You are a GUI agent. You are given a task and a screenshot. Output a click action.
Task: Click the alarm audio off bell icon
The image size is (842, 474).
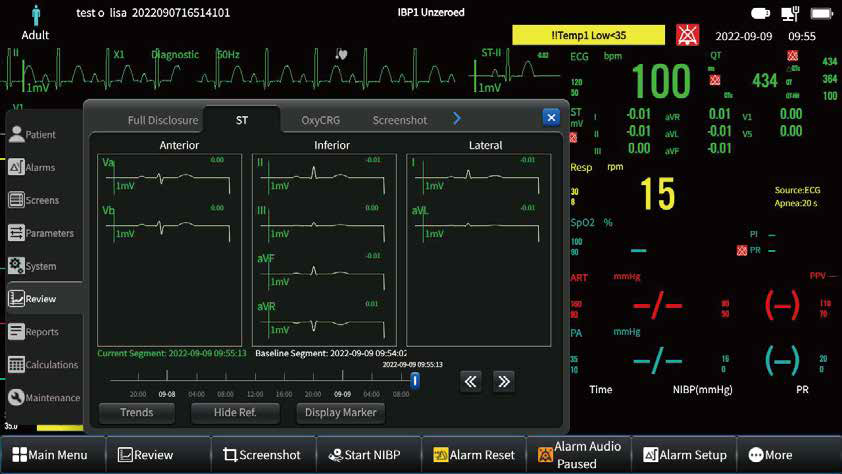click(687, 36)
